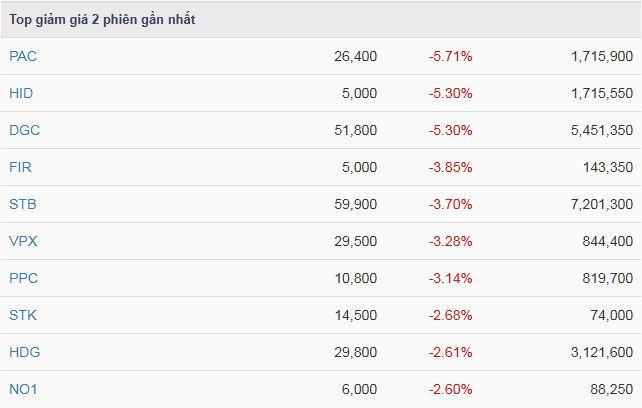Click PAC price 26,400

click(356, 56)
